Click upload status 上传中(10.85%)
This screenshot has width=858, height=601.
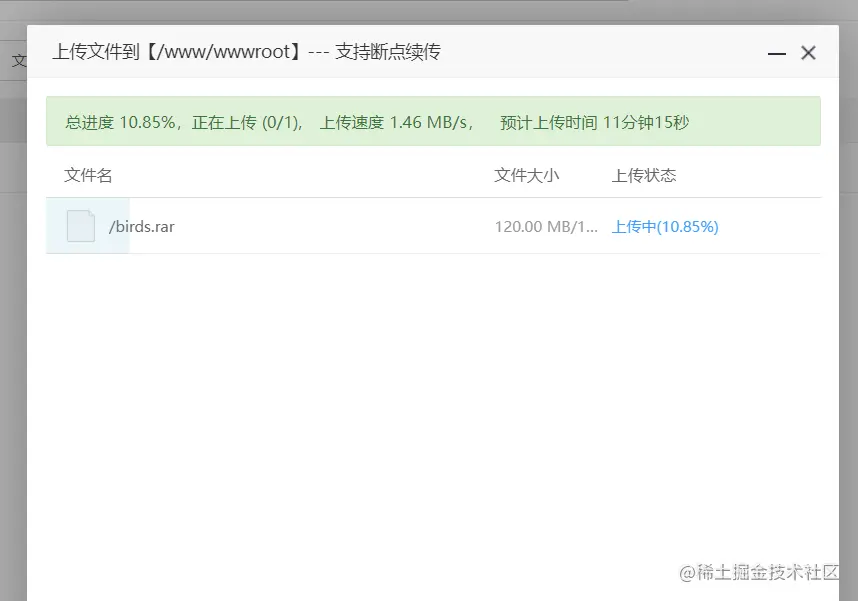point(665,227)
